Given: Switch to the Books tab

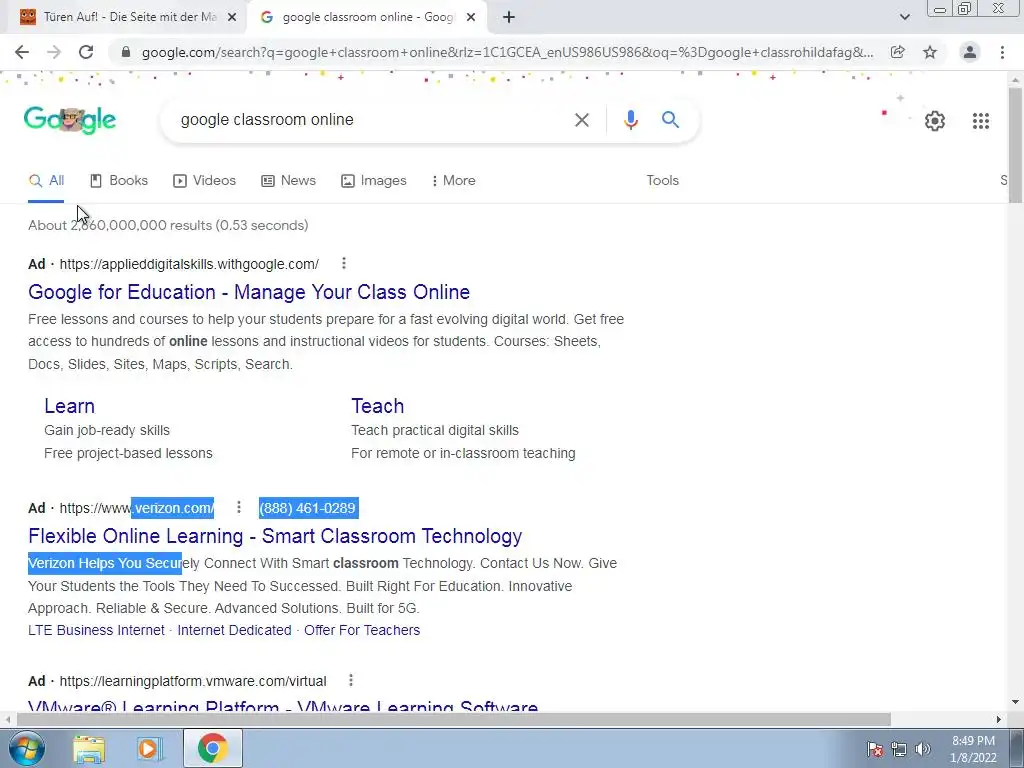Looking at the screenshot, I should click(119, 181).
